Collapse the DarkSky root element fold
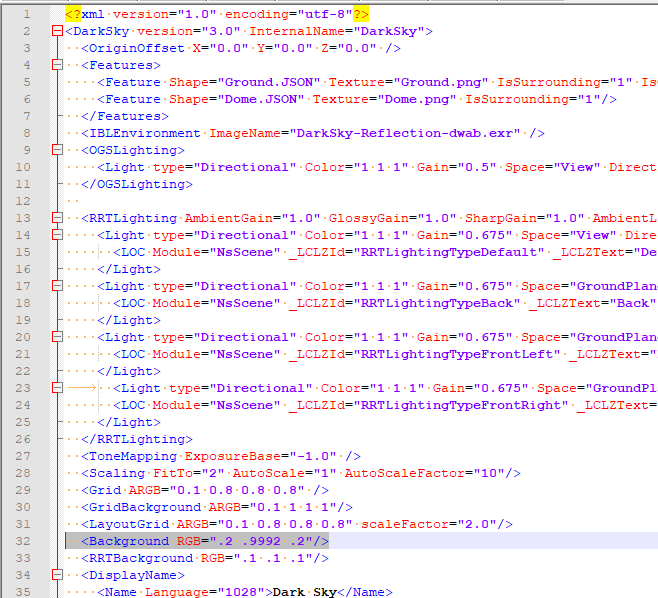This screenshot has height=598, width=658. (56, 31)
